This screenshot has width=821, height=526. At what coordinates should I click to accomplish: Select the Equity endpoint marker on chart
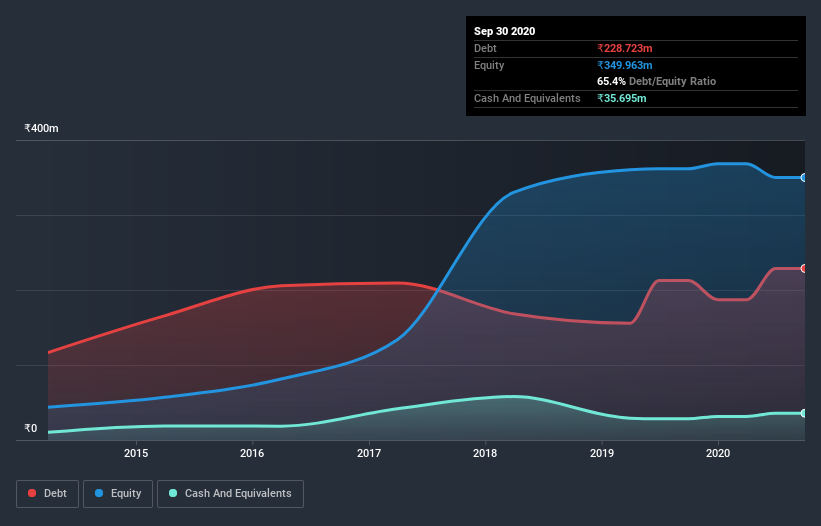pos(803,178)
